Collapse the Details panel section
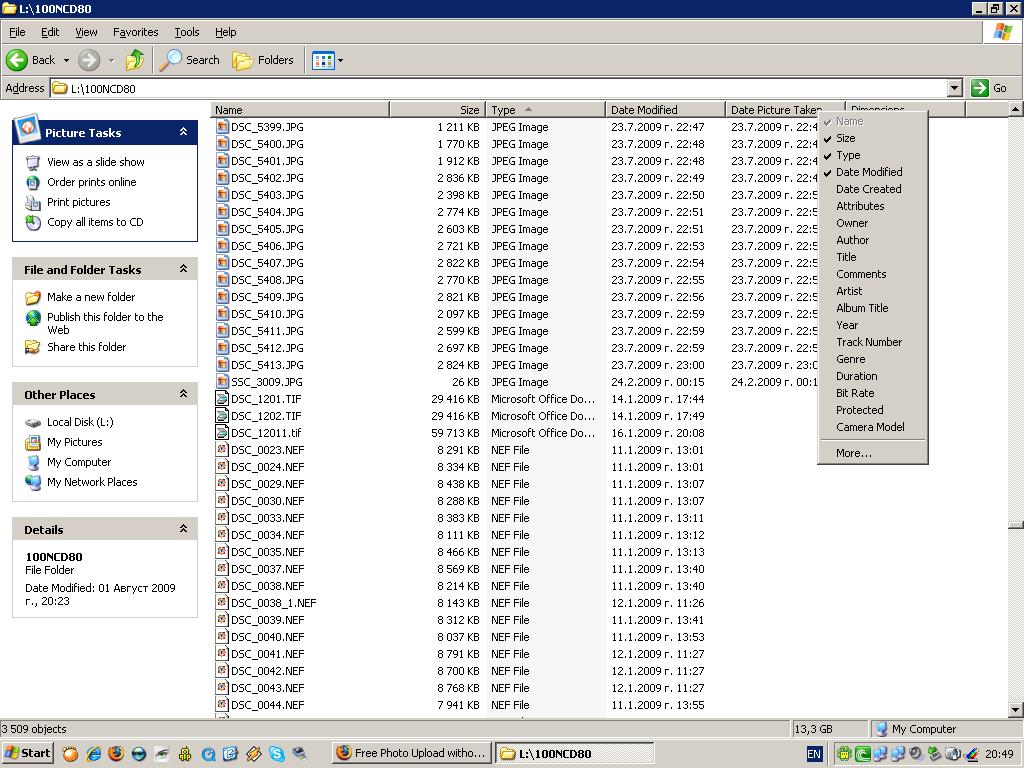1024x768 pixels. tap(183, 529)
